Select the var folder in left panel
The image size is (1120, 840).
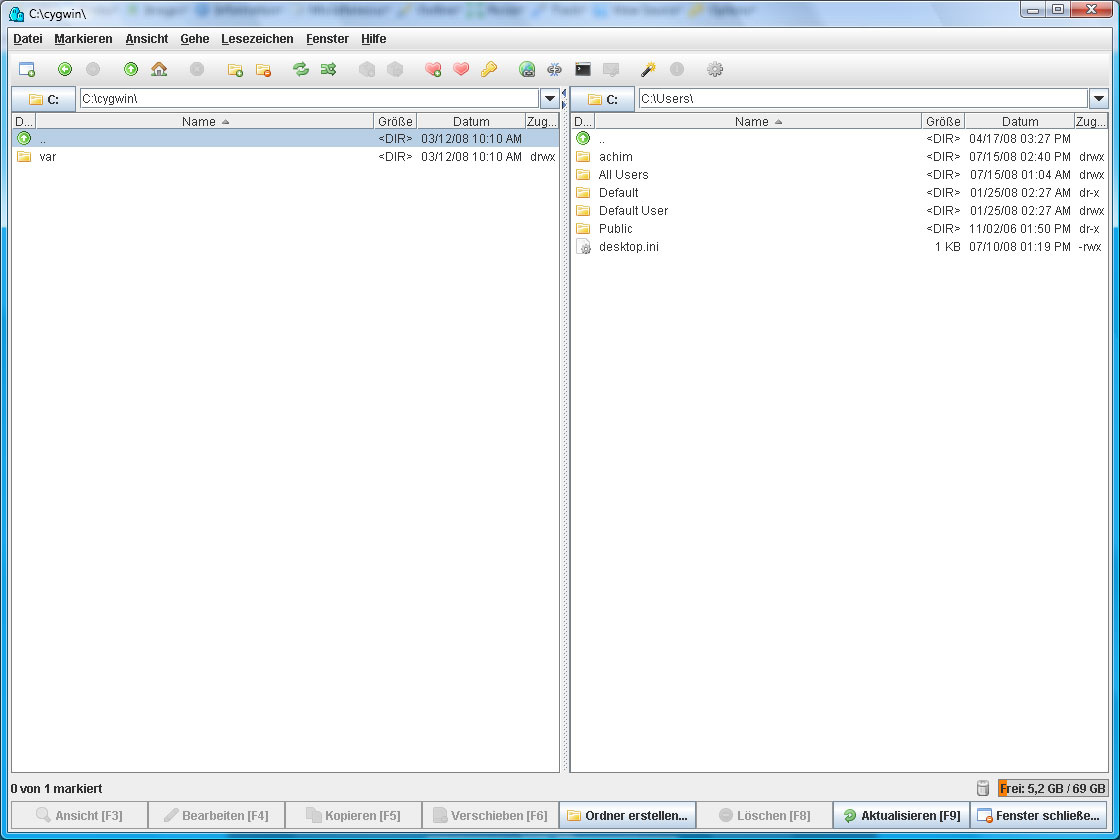click(286, 156)
